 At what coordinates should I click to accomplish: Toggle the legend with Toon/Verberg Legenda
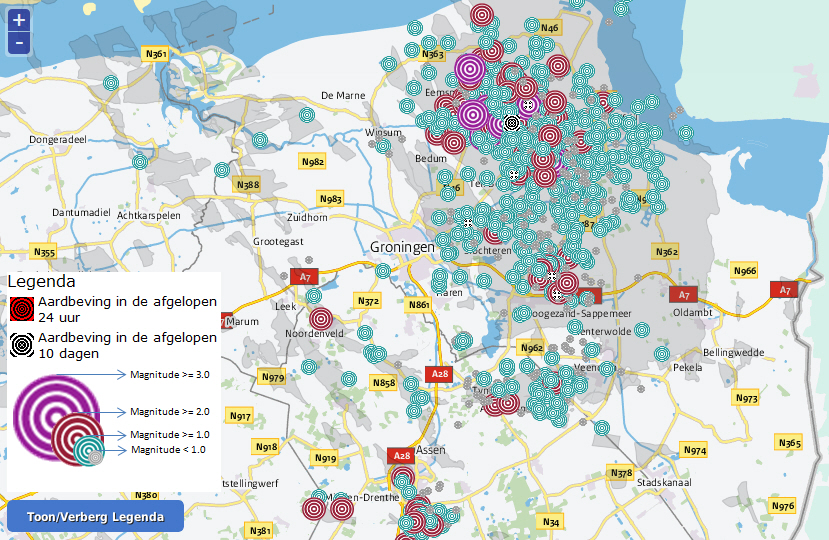pos(96,517)
